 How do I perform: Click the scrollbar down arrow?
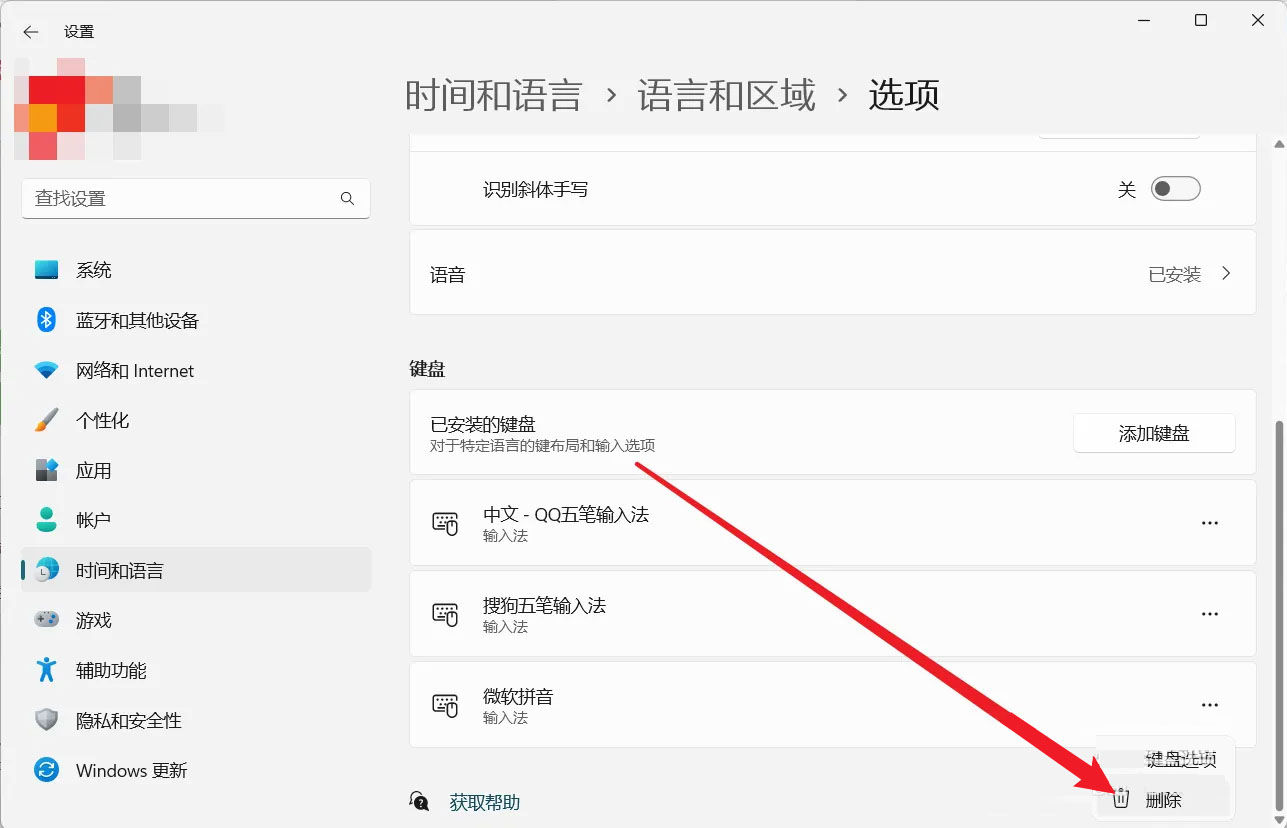1278,819
